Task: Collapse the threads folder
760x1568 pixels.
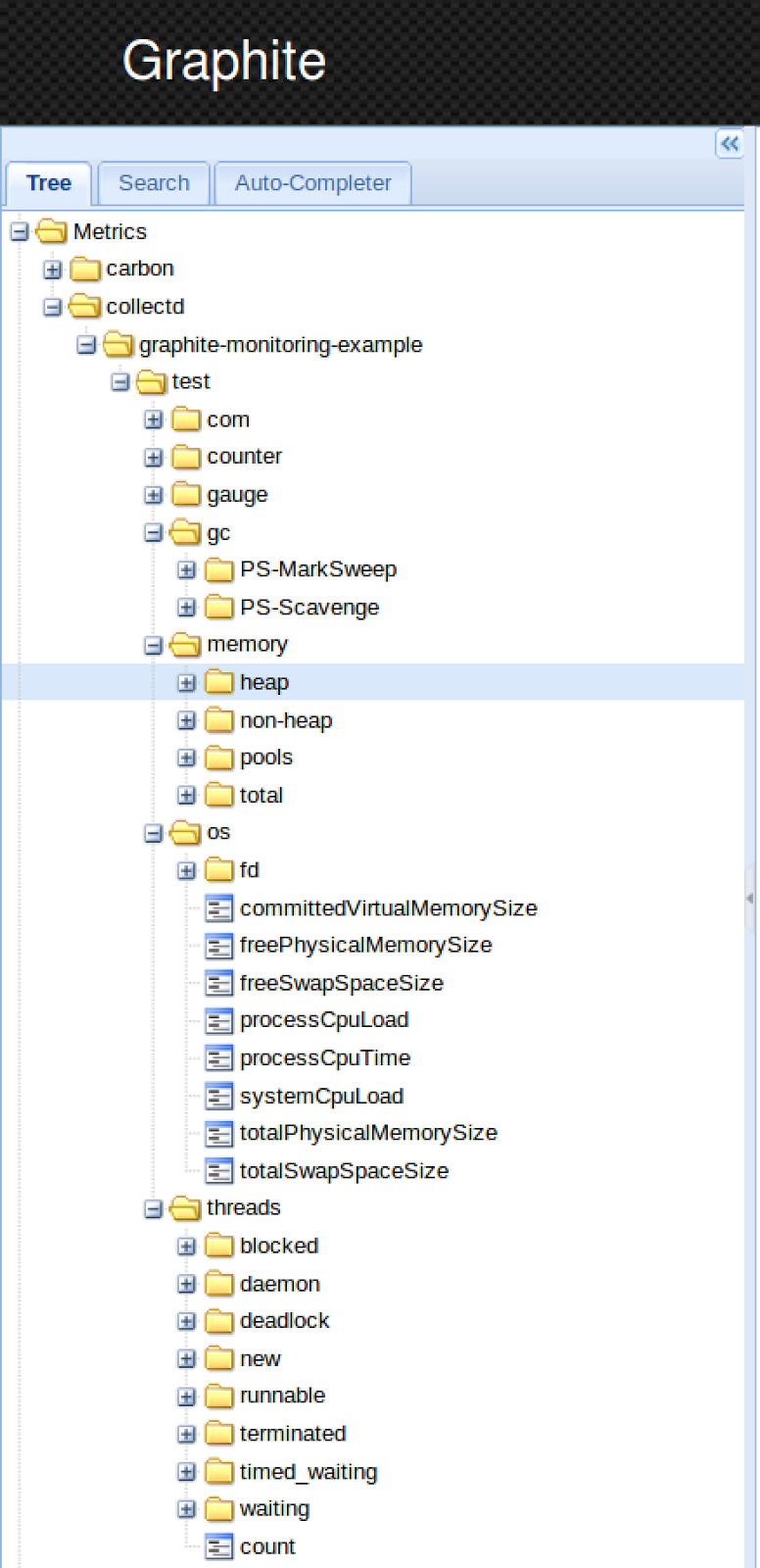Action: (x=154, y=1209)
